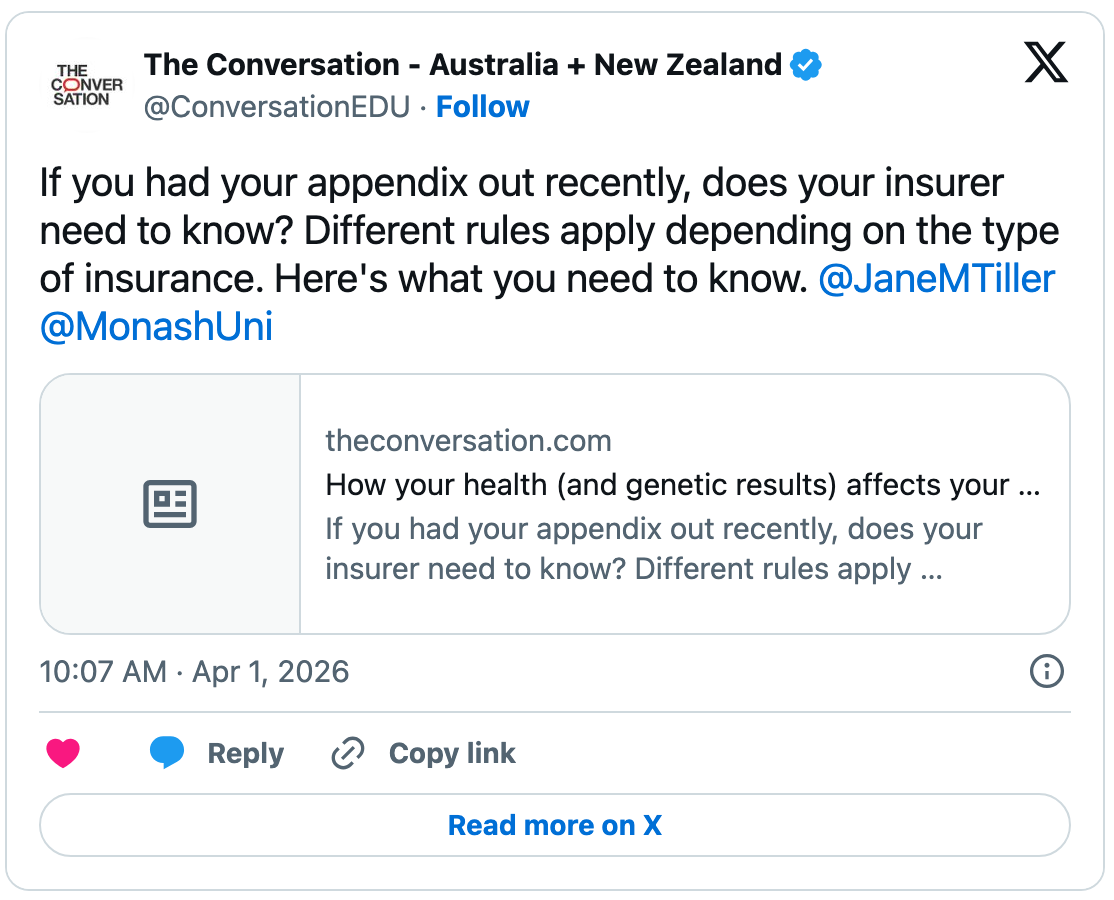Click card title about health and genetic results
This screenshot has height=900, width=1114.
[683, 485]
